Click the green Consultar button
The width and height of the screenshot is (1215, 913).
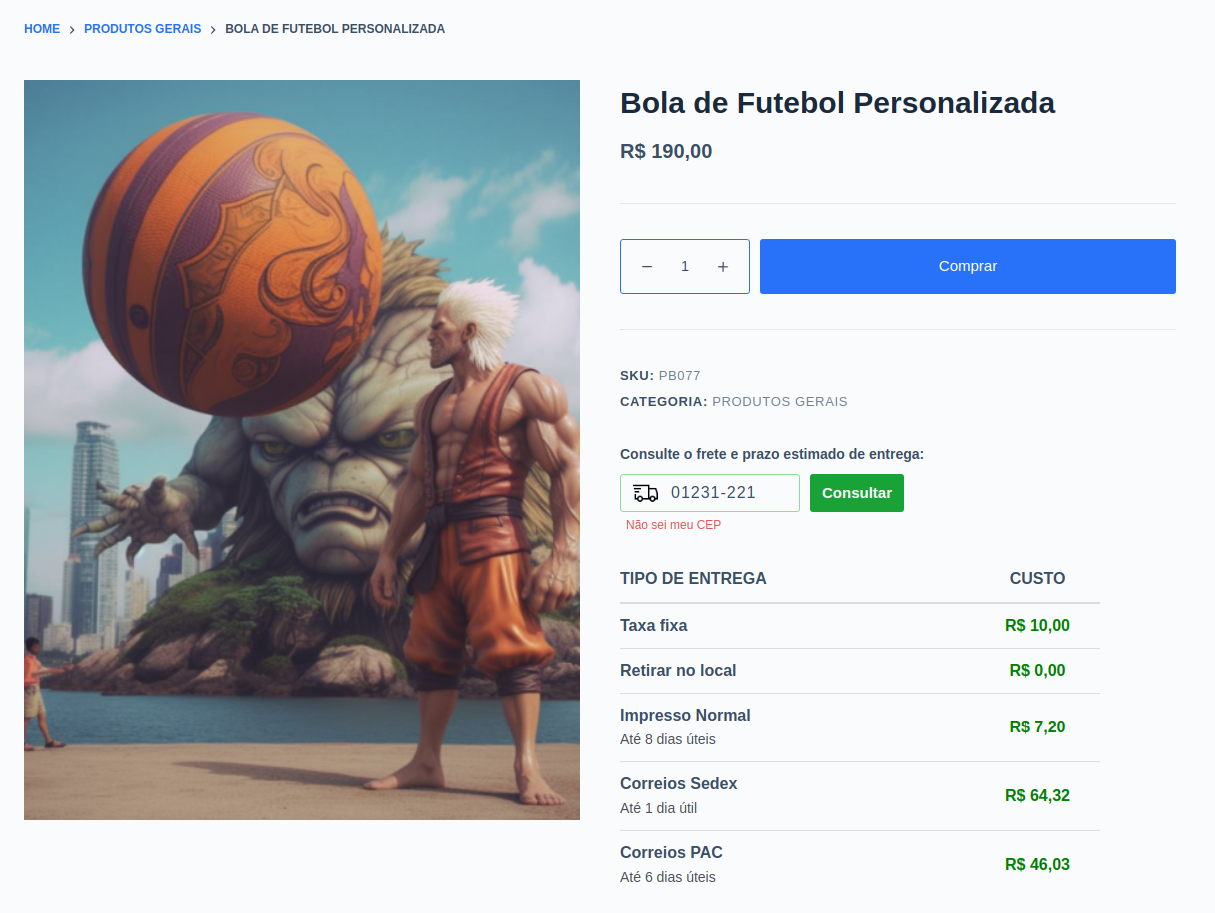point(857,493)
